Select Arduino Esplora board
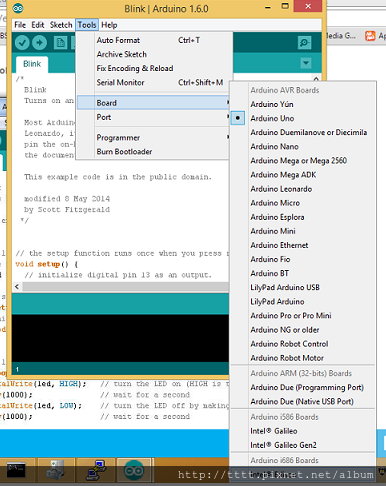Screen dimensions: 386x486 303,217
